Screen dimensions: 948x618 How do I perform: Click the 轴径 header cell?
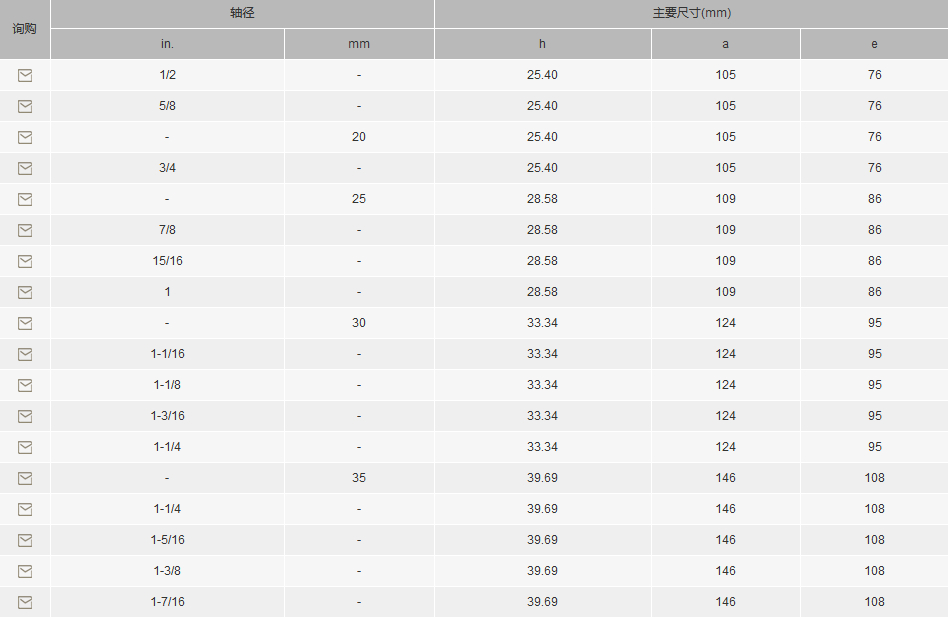coord(242,14)
